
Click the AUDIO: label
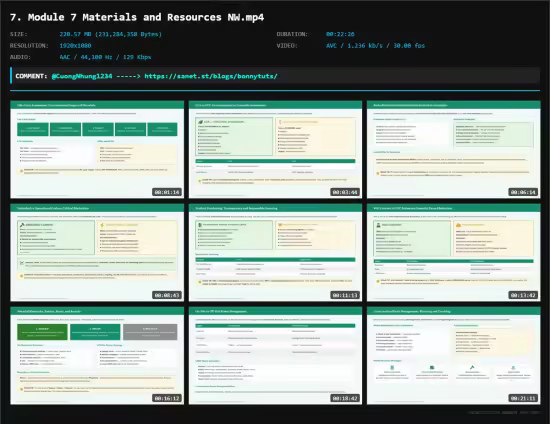coord(20,57)
